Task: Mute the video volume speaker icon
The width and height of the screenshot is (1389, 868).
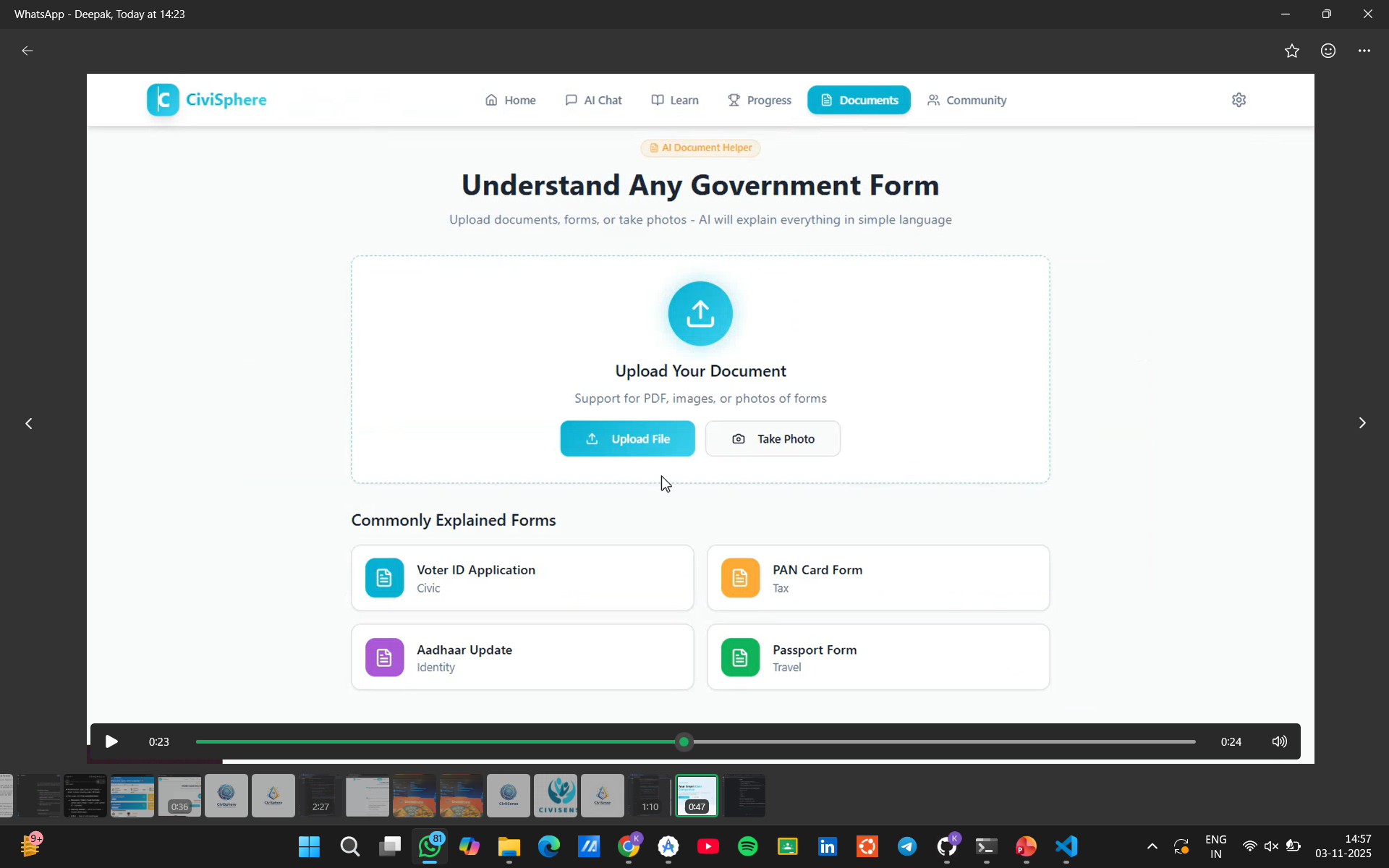Action: [1279, 741]
